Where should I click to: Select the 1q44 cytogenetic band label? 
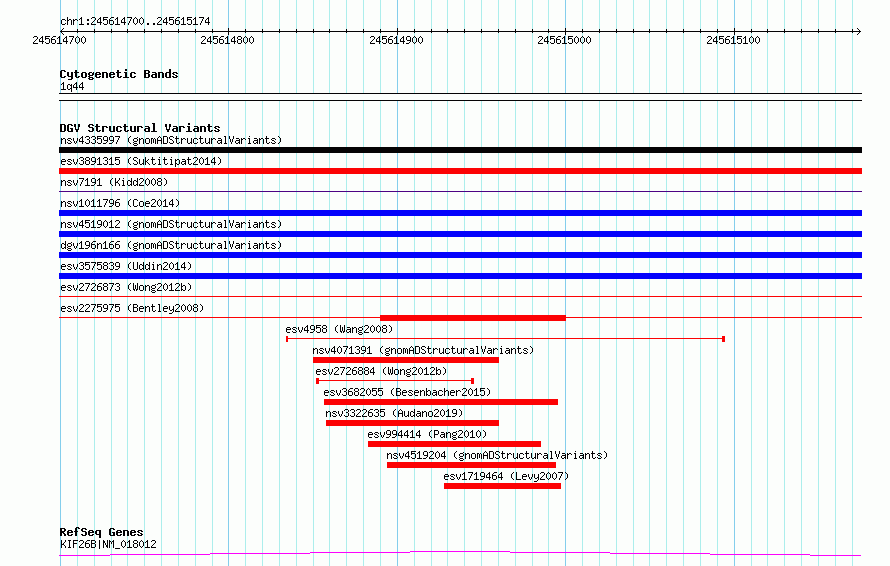[x=72, y=86]
